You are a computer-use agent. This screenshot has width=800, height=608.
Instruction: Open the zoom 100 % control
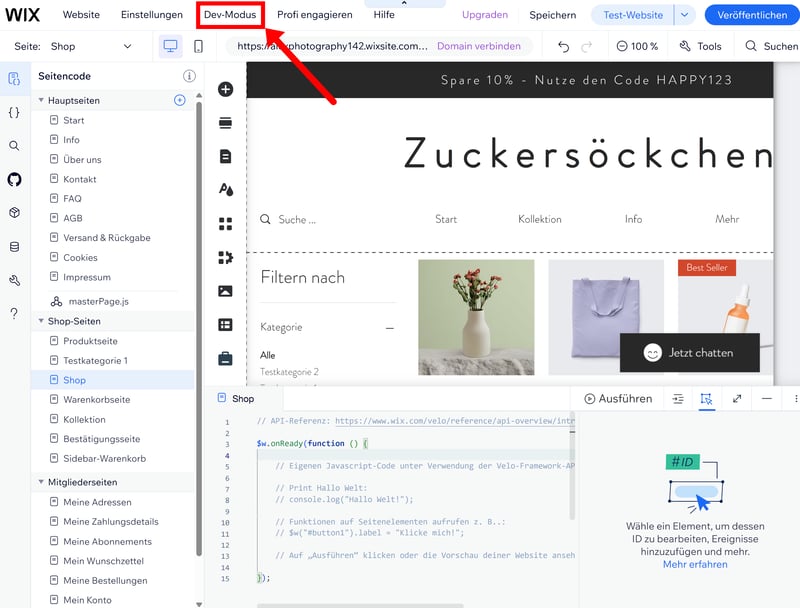[637, 46]
